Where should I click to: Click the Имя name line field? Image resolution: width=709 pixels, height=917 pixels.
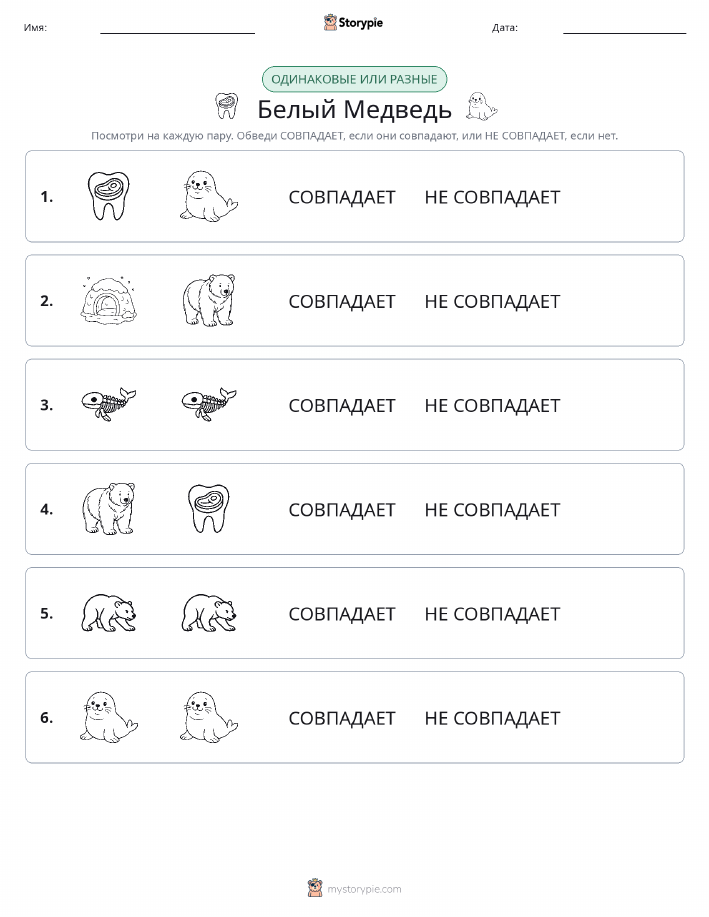[177, 27]
